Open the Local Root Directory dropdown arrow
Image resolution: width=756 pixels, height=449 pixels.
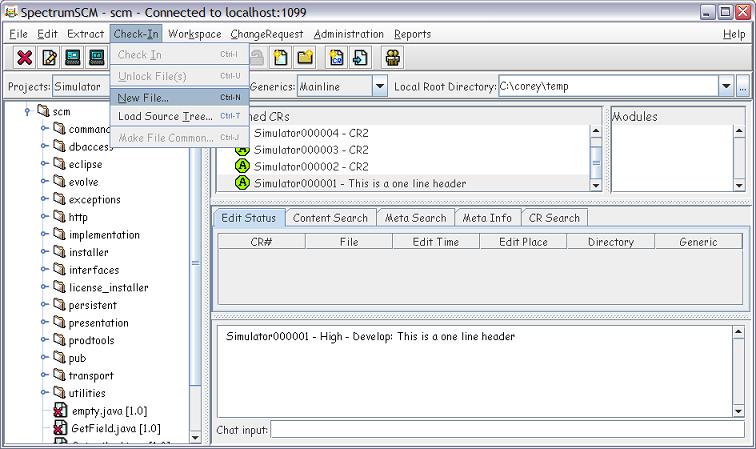pos(726,86)
